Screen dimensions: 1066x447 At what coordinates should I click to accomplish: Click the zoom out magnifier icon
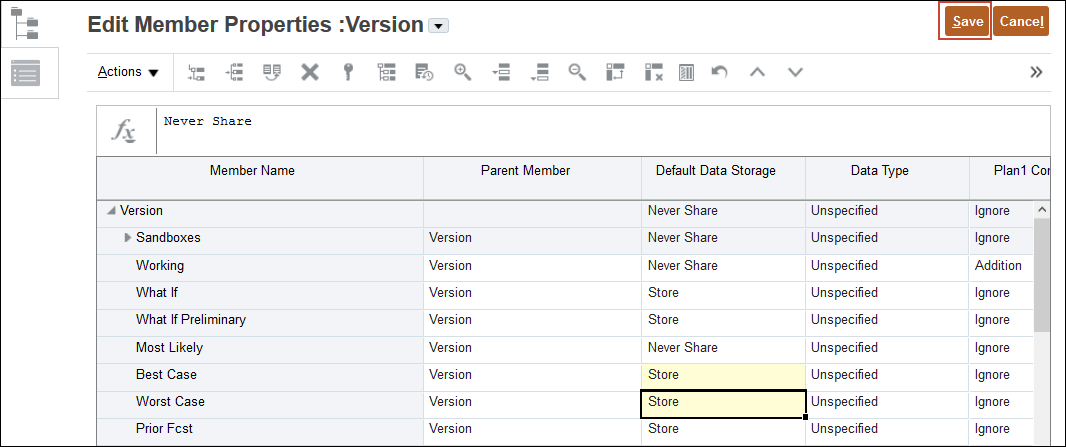[576, 72]
